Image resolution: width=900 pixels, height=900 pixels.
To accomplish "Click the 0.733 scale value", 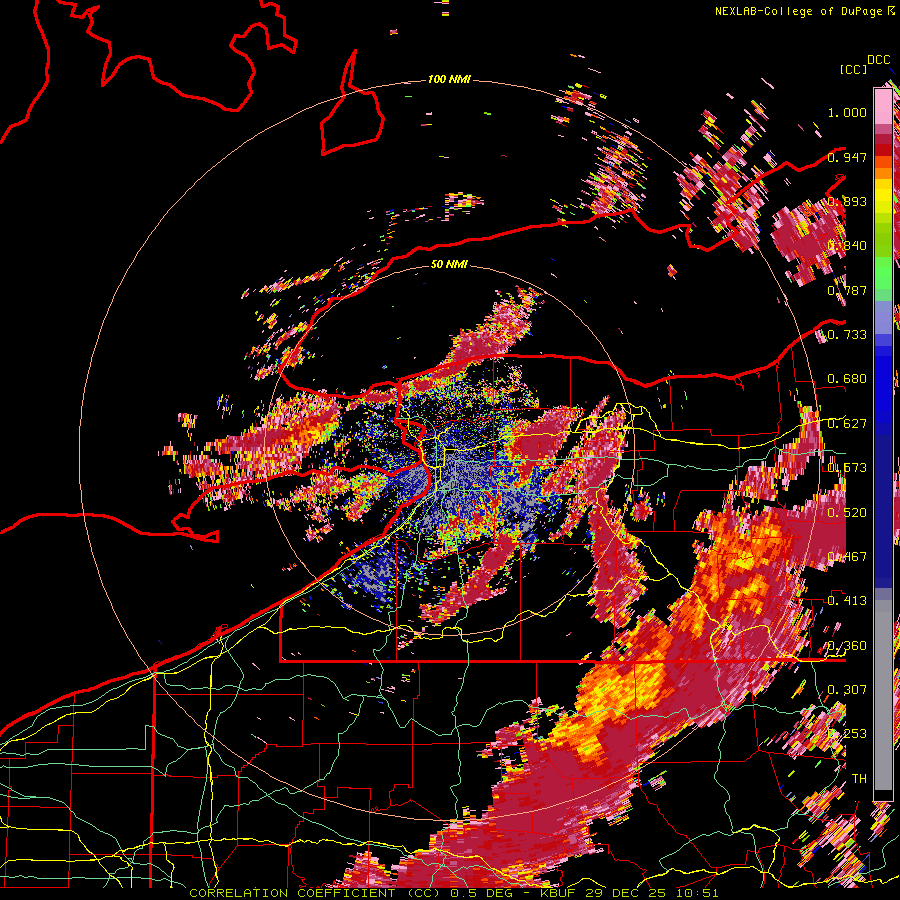I will coord(847,335).
